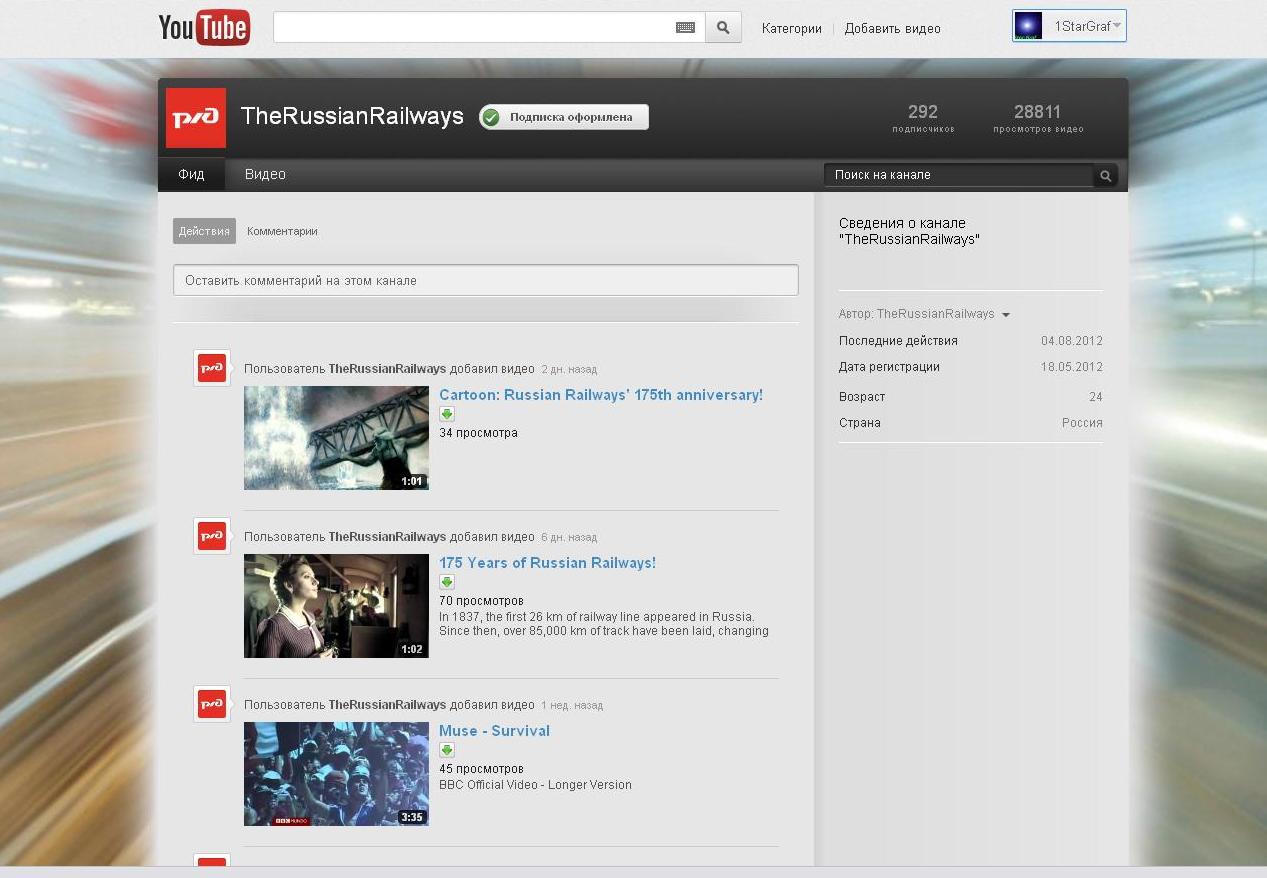1267x878 pixels.
Task: Toggle the 'Подписка оформлена' subscription button
Action: tap(564, 117)
